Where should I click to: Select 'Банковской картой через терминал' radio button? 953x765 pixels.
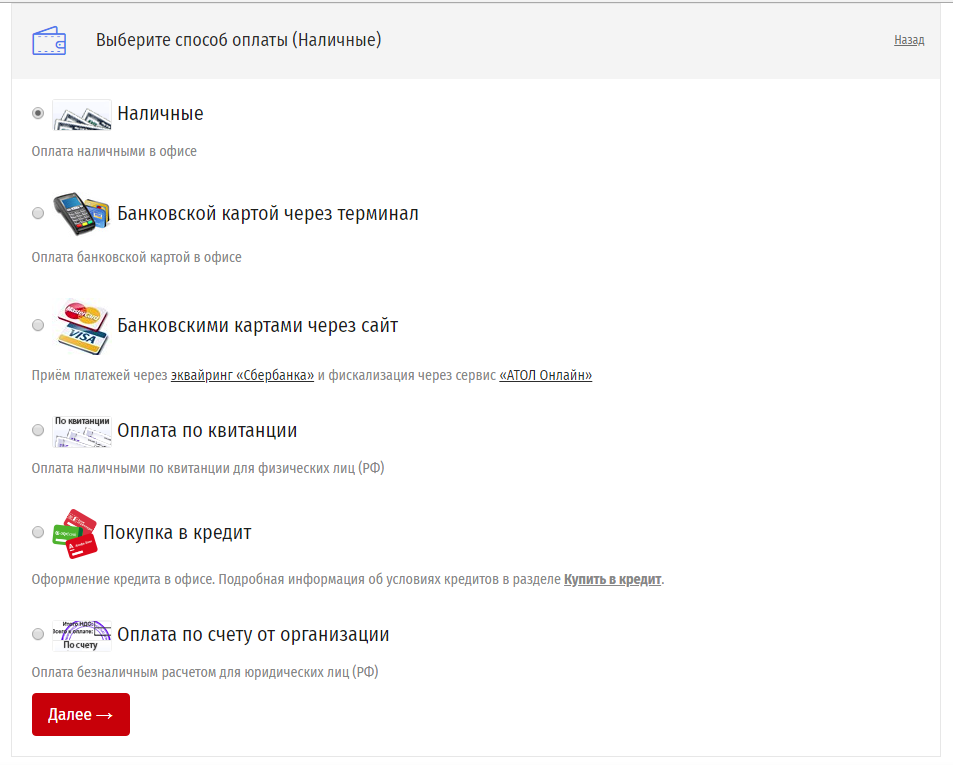click(x=38, y=213)
